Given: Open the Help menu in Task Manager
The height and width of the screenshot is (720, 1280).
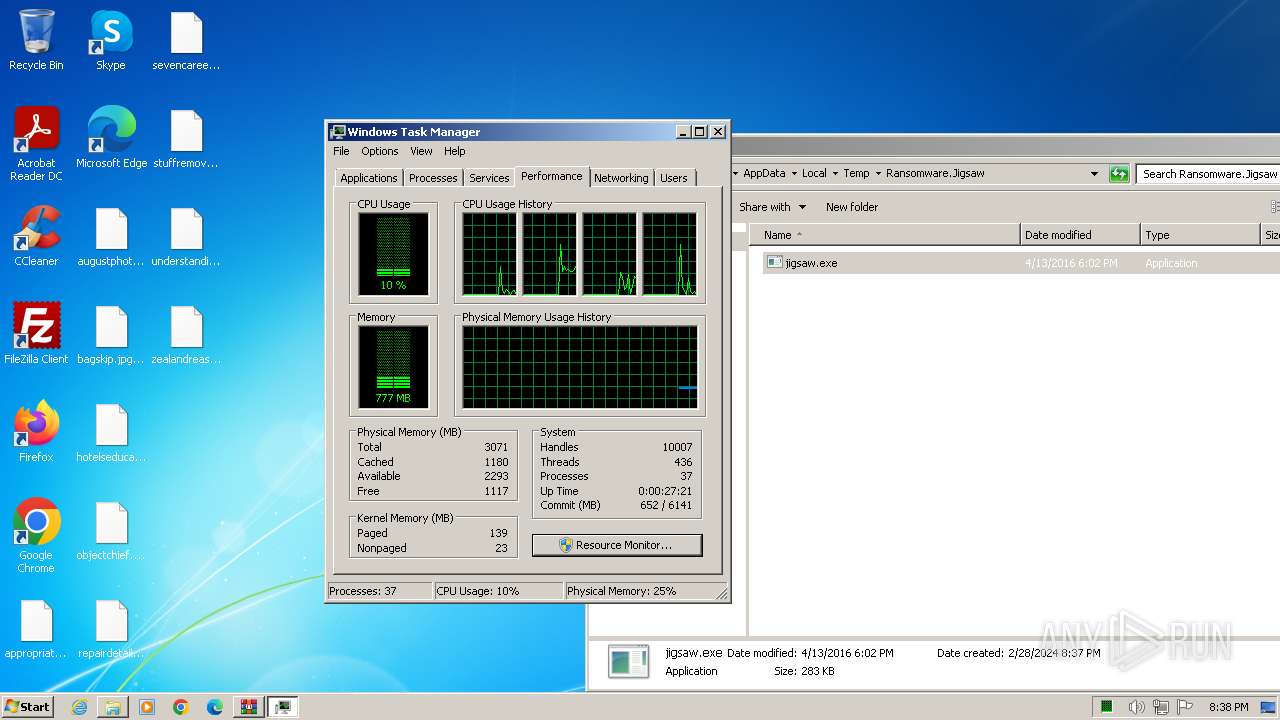Looking at the screenshot, I should (455, 151).
